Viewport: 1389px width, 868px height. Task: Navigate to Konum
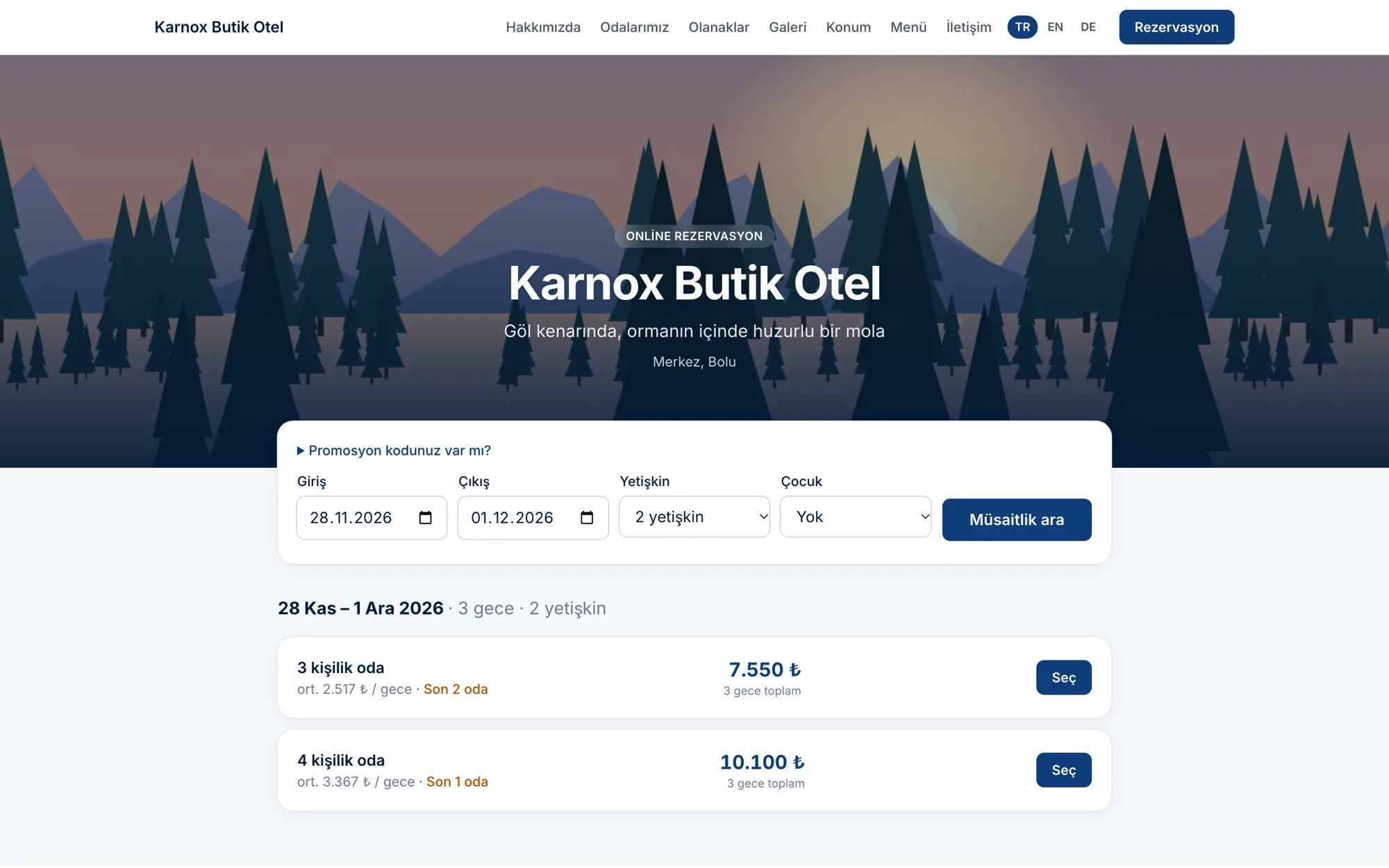tap(849, 27)
